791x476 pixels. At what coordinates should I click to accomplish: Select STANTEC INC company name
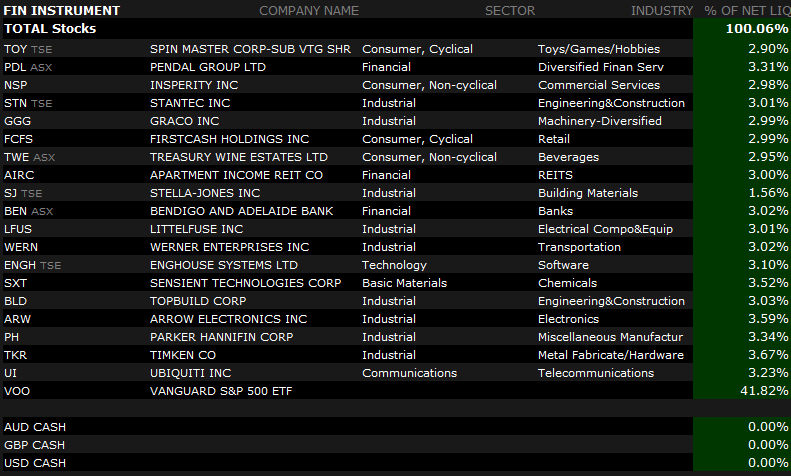(x=190, y=103)
